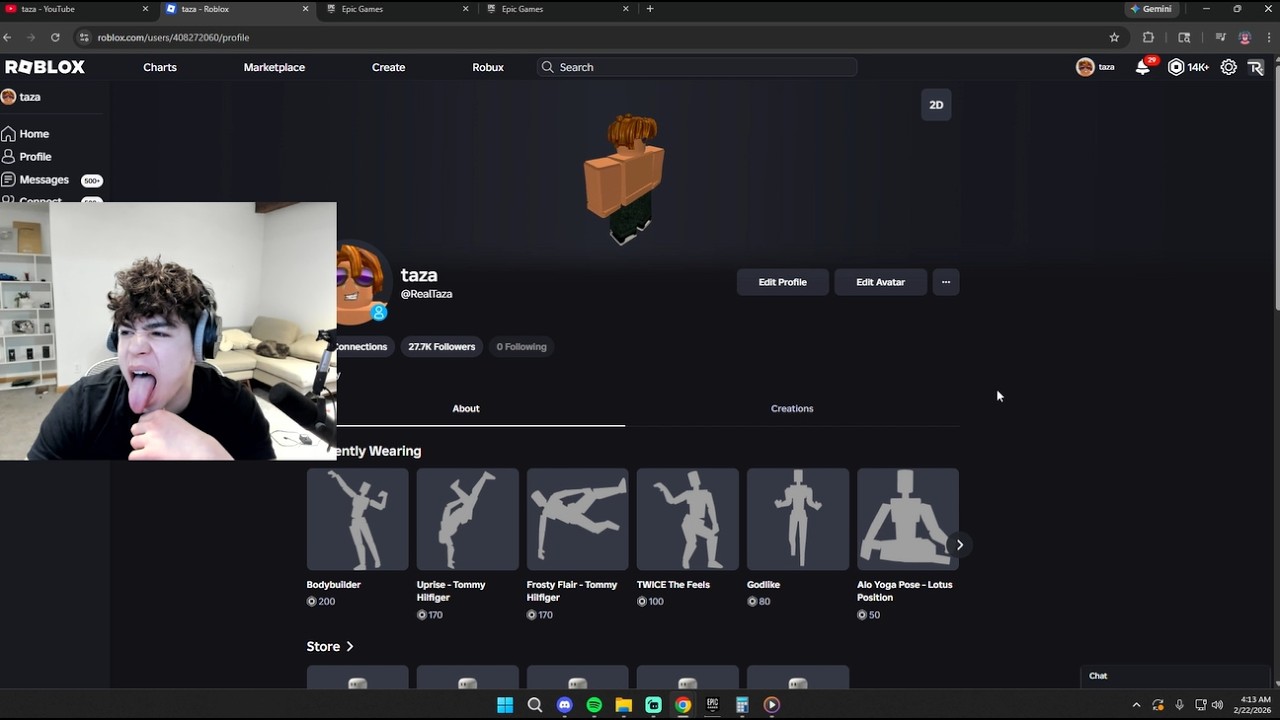This screenshot has width=1280, height=720.
Task: Open Chrome three-dot menu
Action: 1268,37
